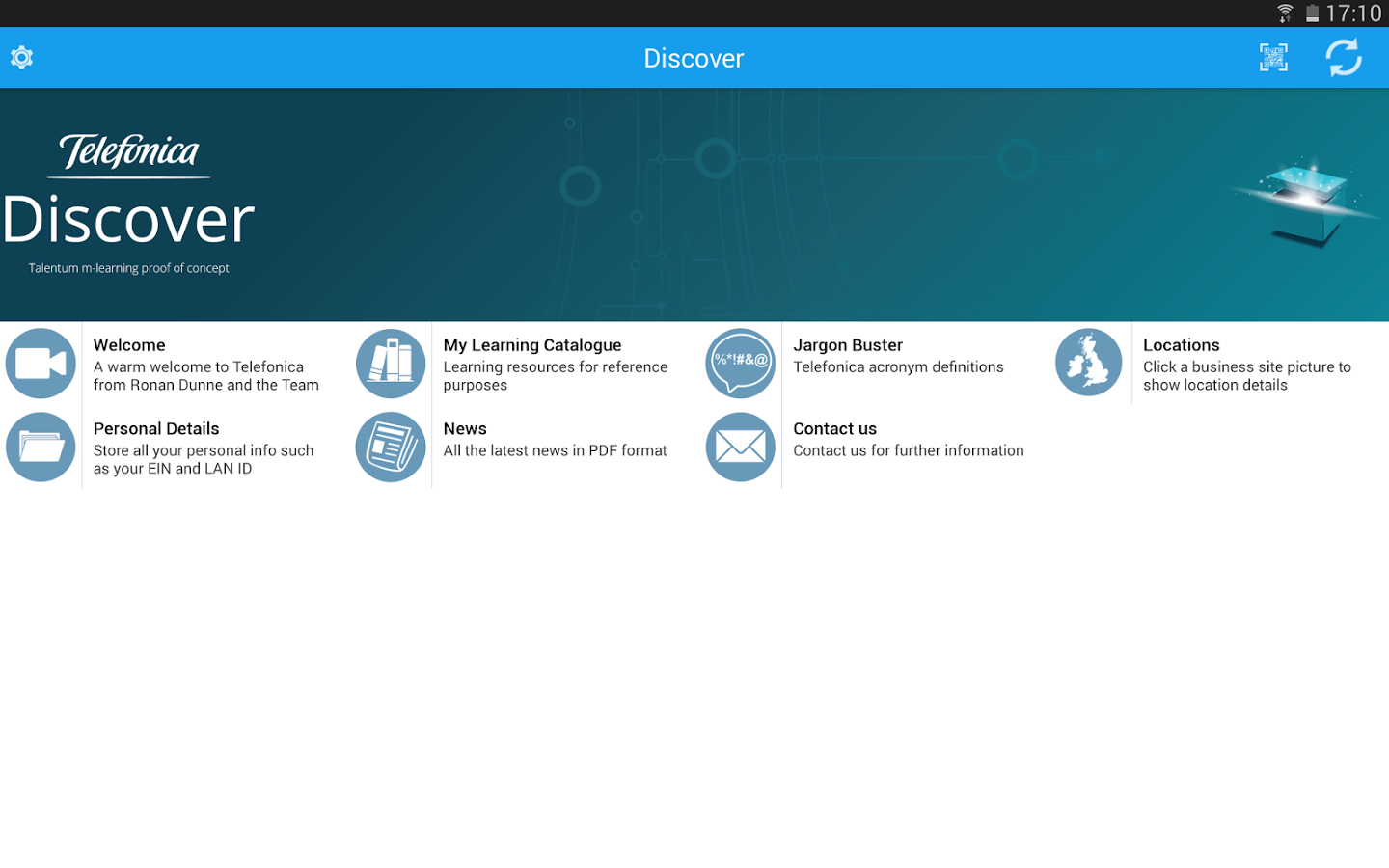Screen dimensions: 1389x868
Task: Tap the Wi-Fi status icon
Action: pyautogui.click(x=1285, y=14)
